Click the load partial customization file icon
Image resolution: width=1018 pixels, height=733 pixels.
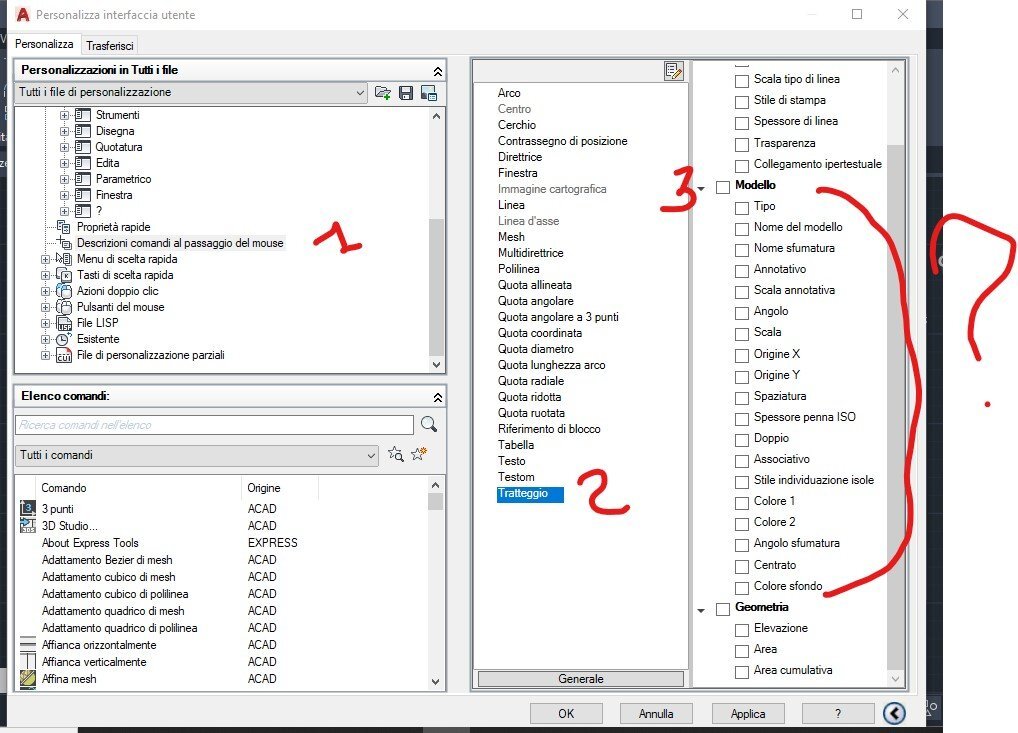[x=382, y=93]
